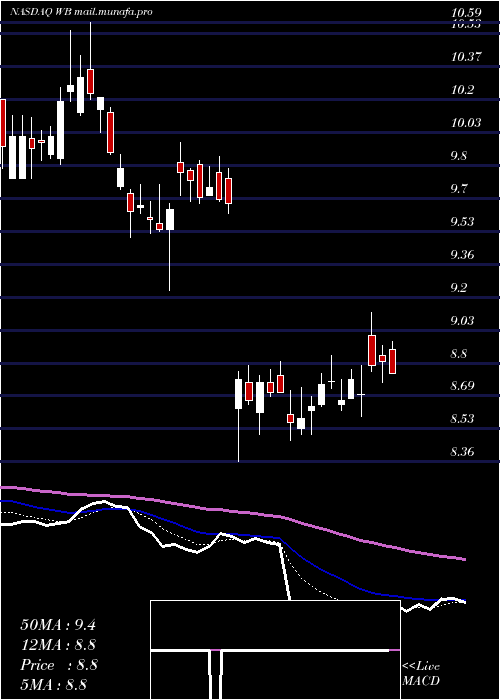Click the 10.59 price axis label
The height and width of the screenshot is (700, 500).
465,13
